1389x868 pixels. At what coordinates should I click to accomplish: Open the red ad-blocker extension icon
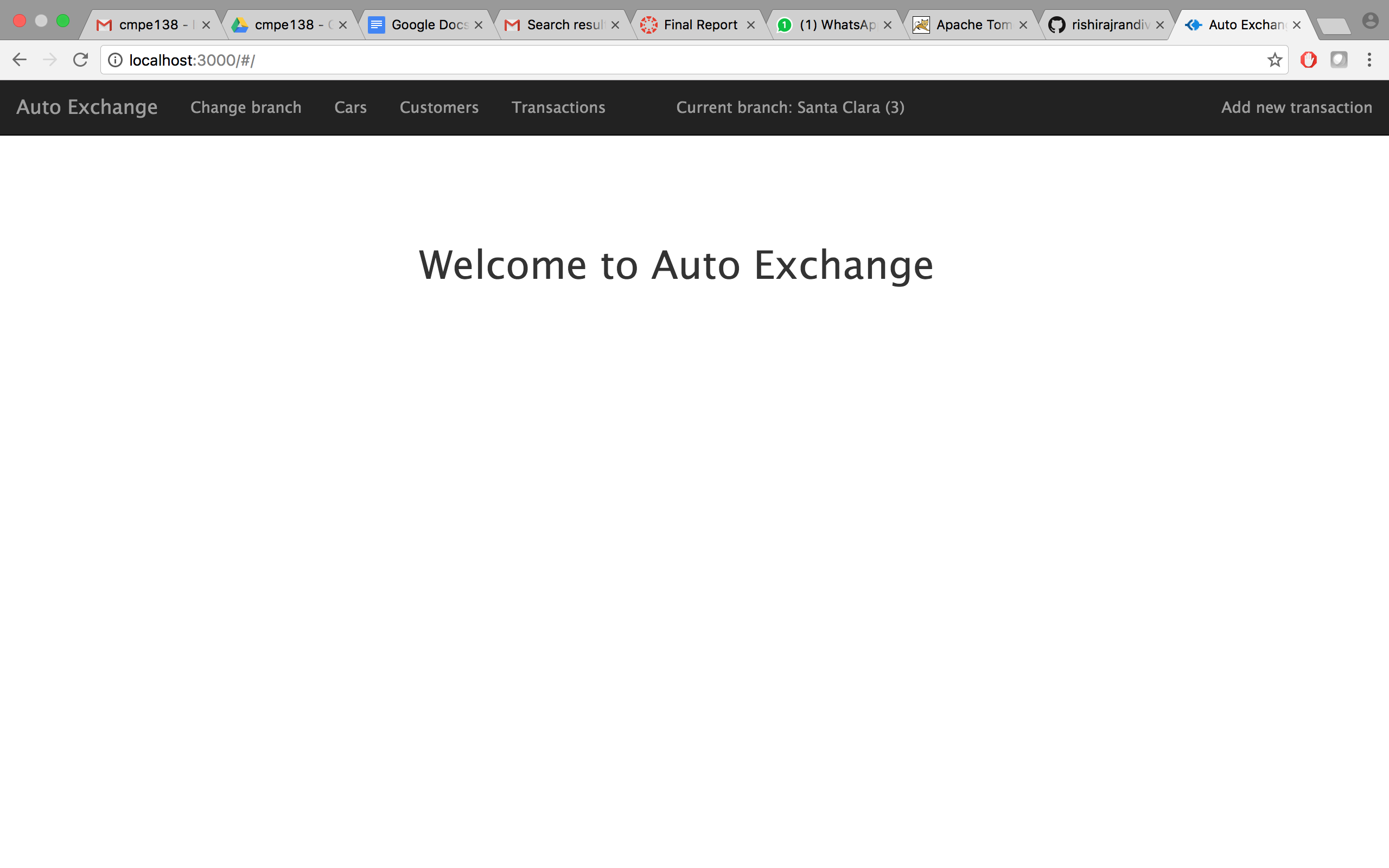pyautogui.click(x=1309, y=60)
